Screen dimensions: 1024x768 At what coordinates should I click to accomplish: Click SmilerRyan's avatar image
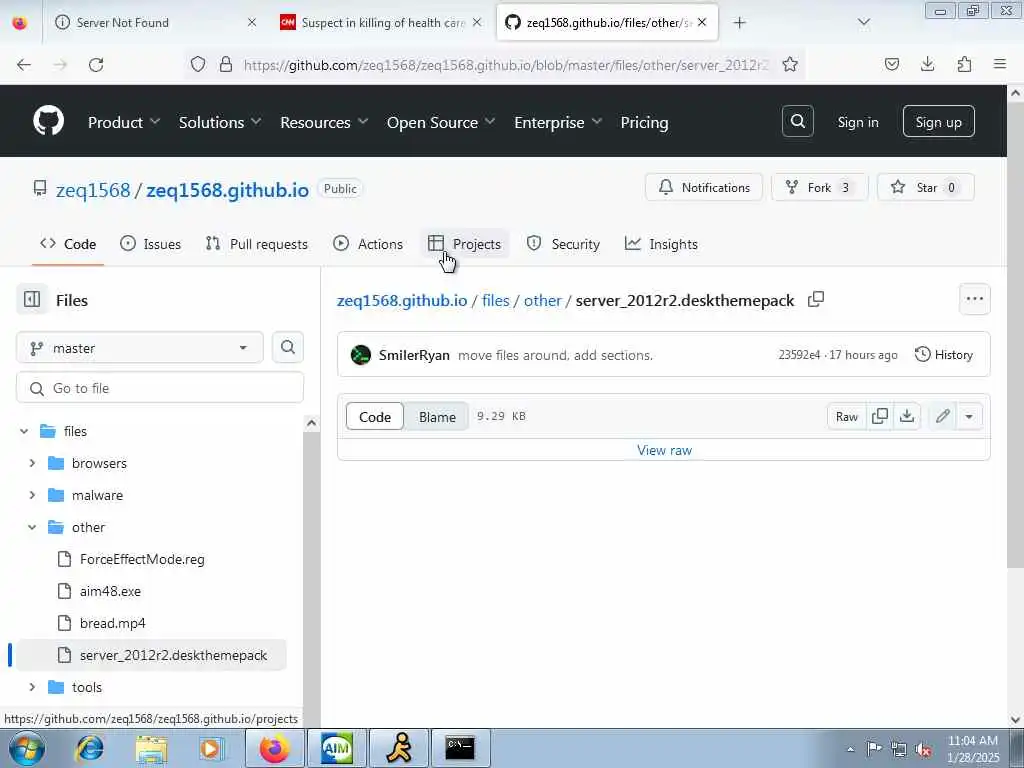pos(360,355)
